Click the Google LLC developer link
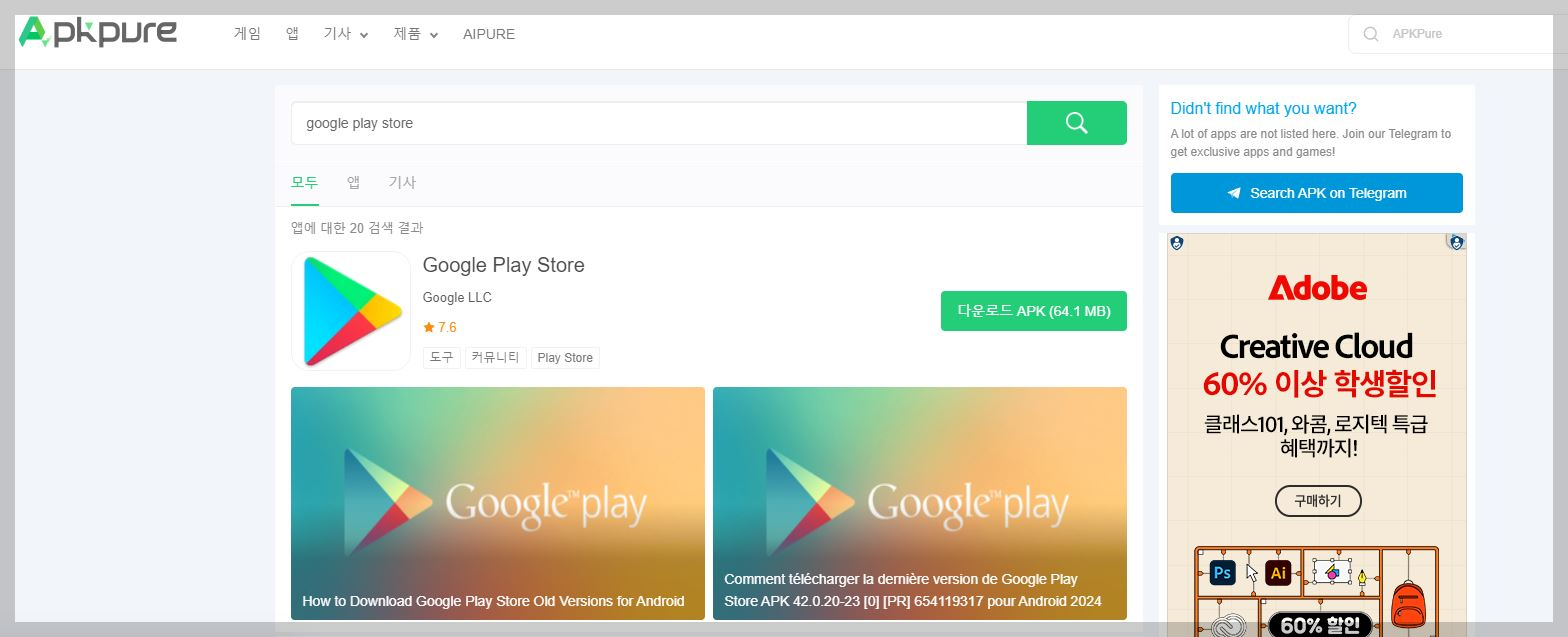1568x637 pixels. 457,297
